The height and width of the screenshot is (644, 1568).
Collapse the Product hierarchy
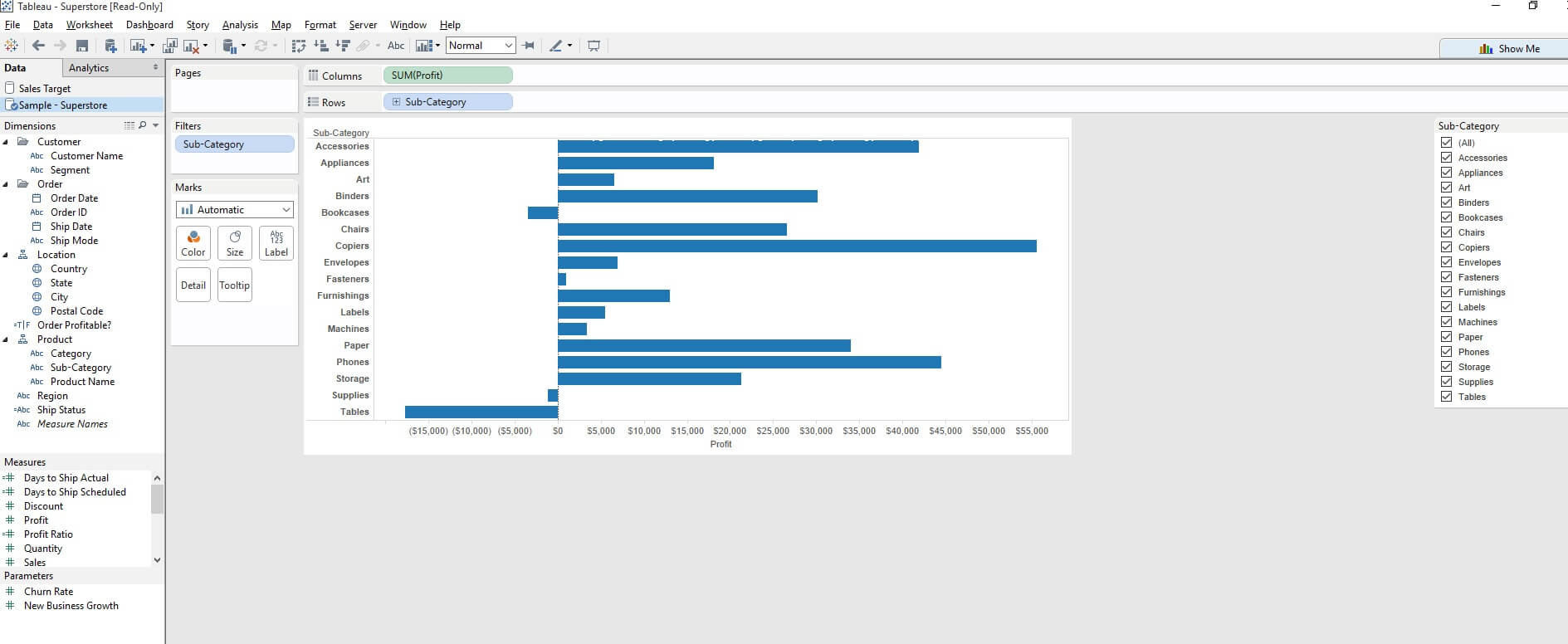(6, 339)
